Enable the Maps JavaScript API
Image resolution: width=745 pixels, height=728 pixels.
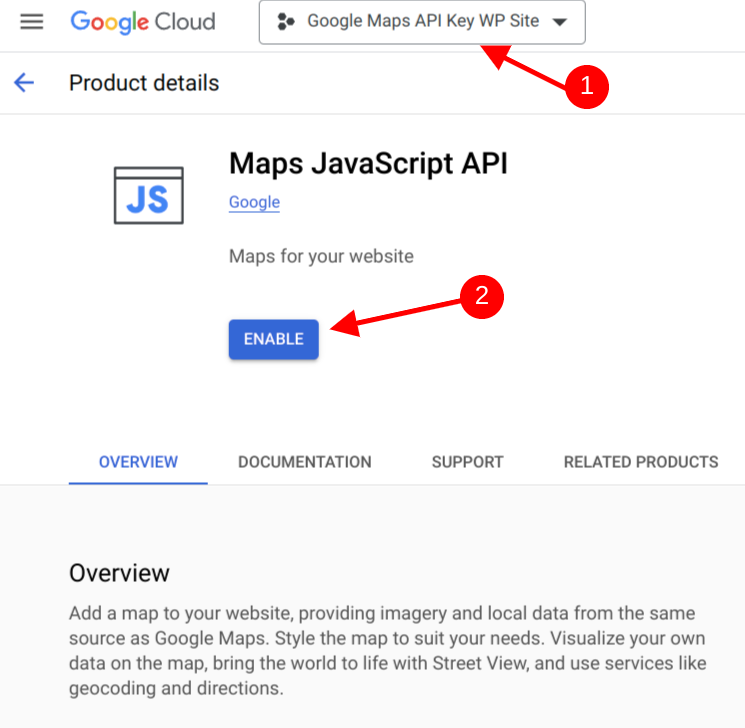(274, 339)
